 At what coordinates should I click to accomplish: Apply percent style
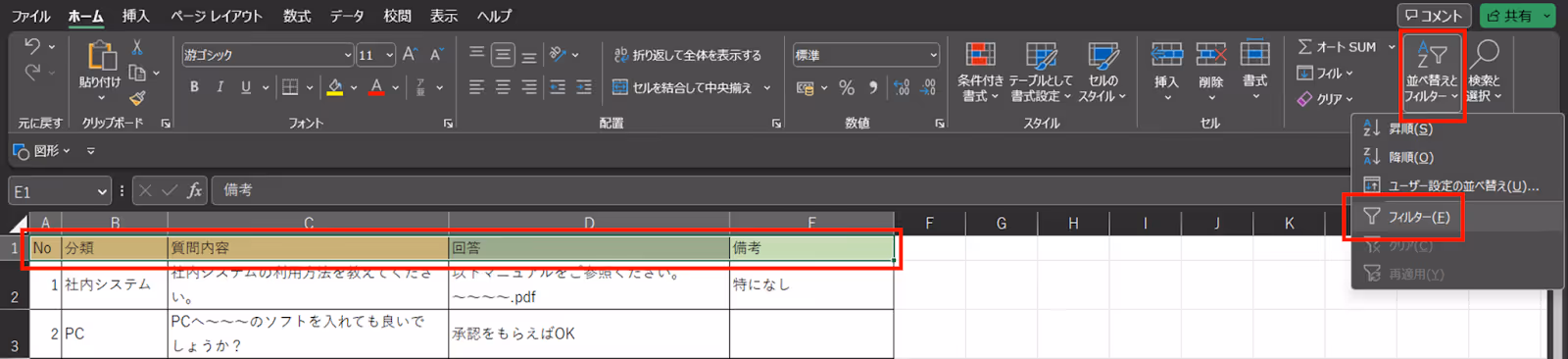point(847,88)
